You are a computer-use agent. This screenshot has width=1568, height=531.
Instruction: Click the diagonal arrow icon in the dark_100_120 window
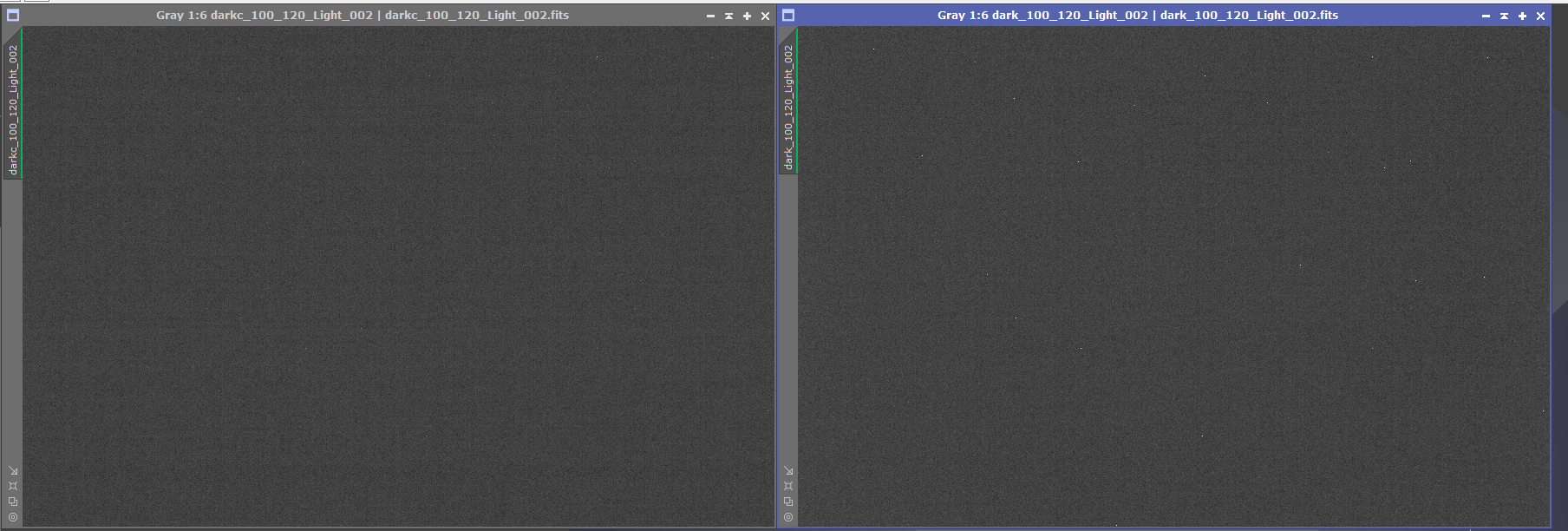[788, 471]
